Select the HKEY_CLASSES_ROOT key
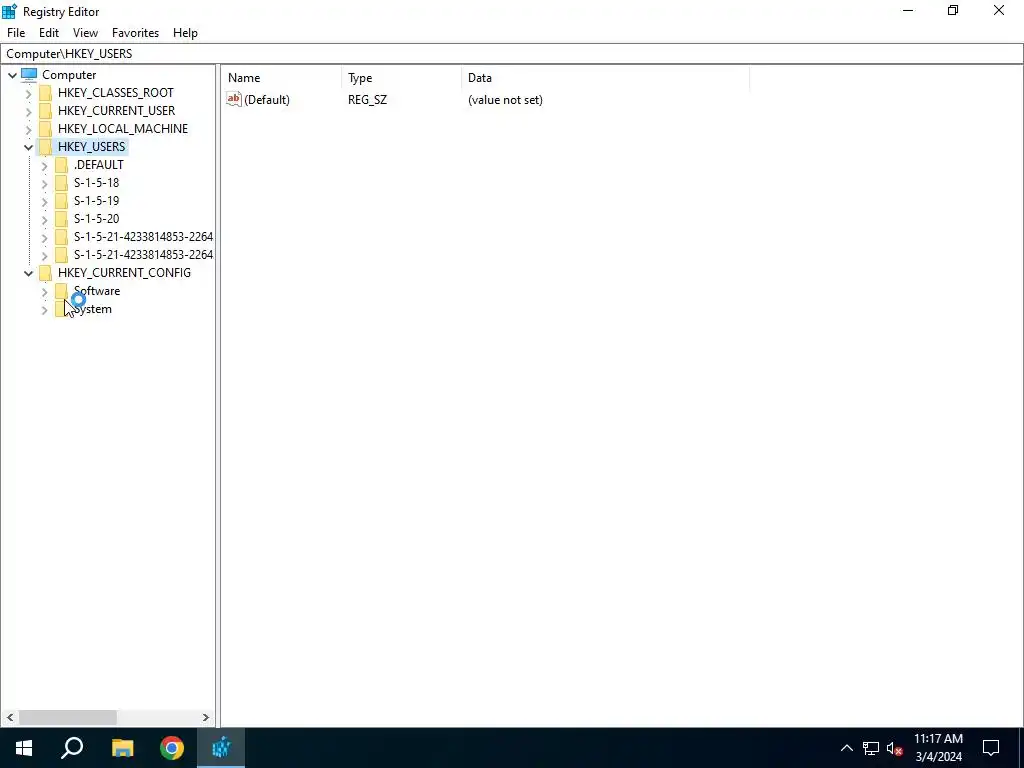Viewport: 1024px width, 768px height. [116, 93]
